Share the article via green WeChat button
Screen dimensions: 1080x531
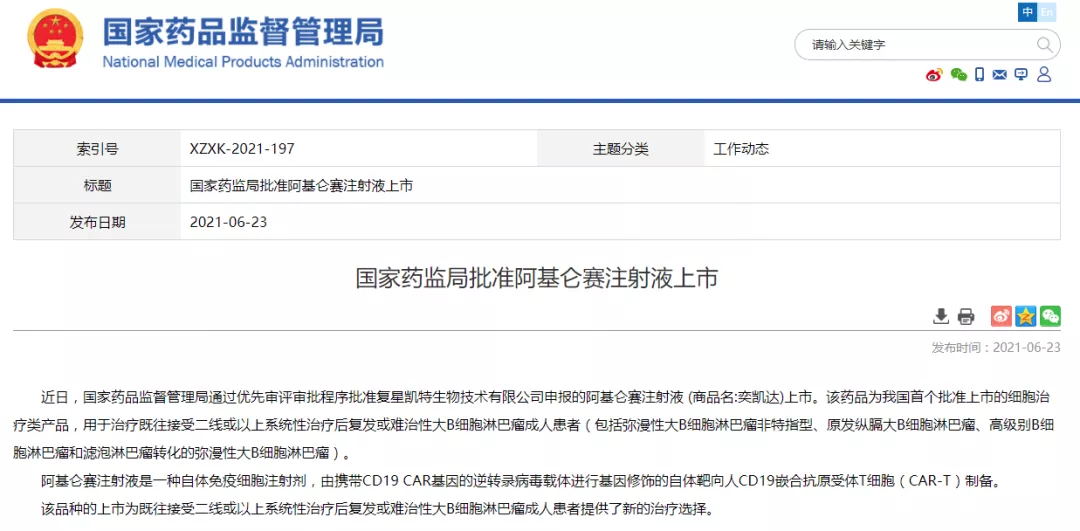click(x=1050, y=316)
